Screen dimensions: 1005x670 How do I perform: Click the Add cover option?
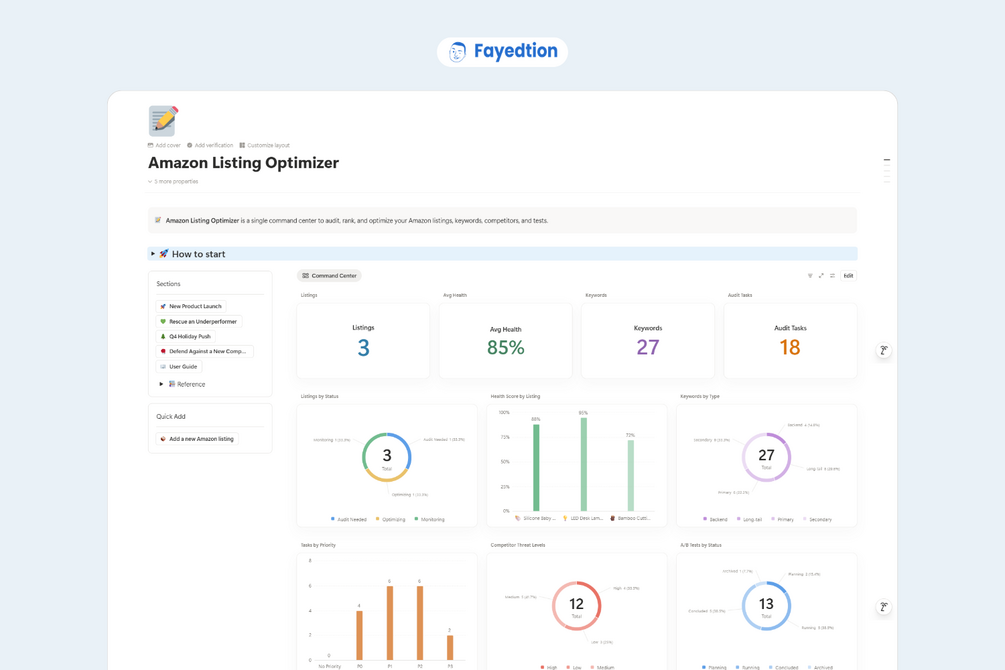(x=164, y=146)
